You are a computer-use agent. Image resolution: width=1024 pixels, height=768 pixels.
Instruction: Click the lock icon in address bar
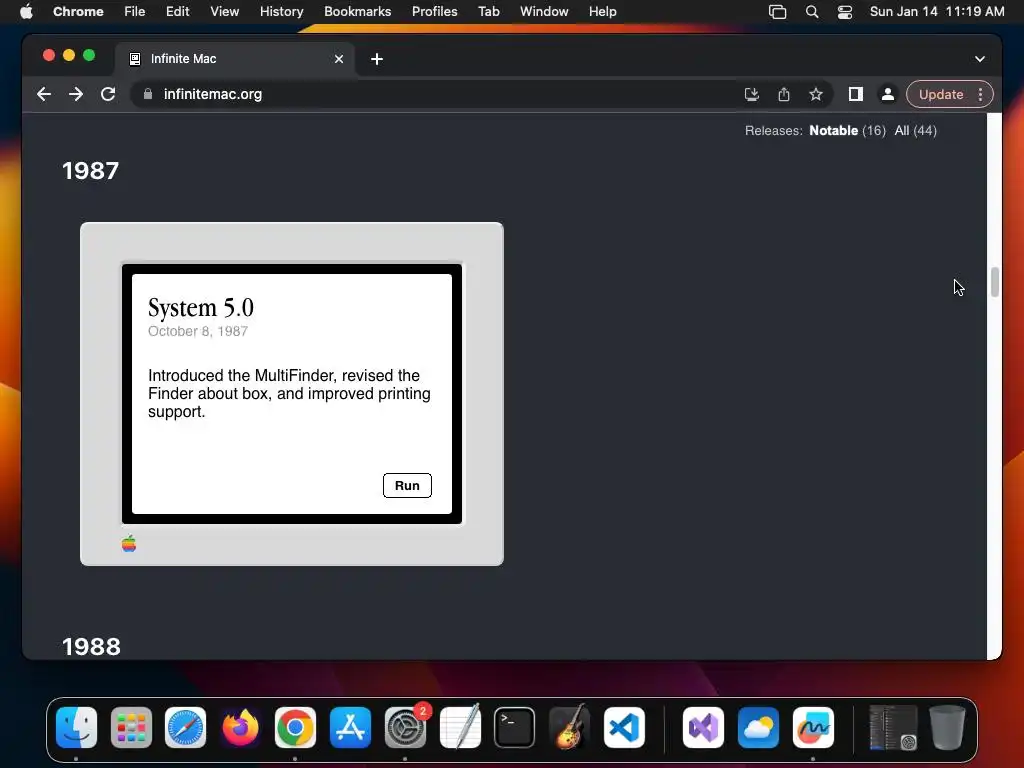148,94
